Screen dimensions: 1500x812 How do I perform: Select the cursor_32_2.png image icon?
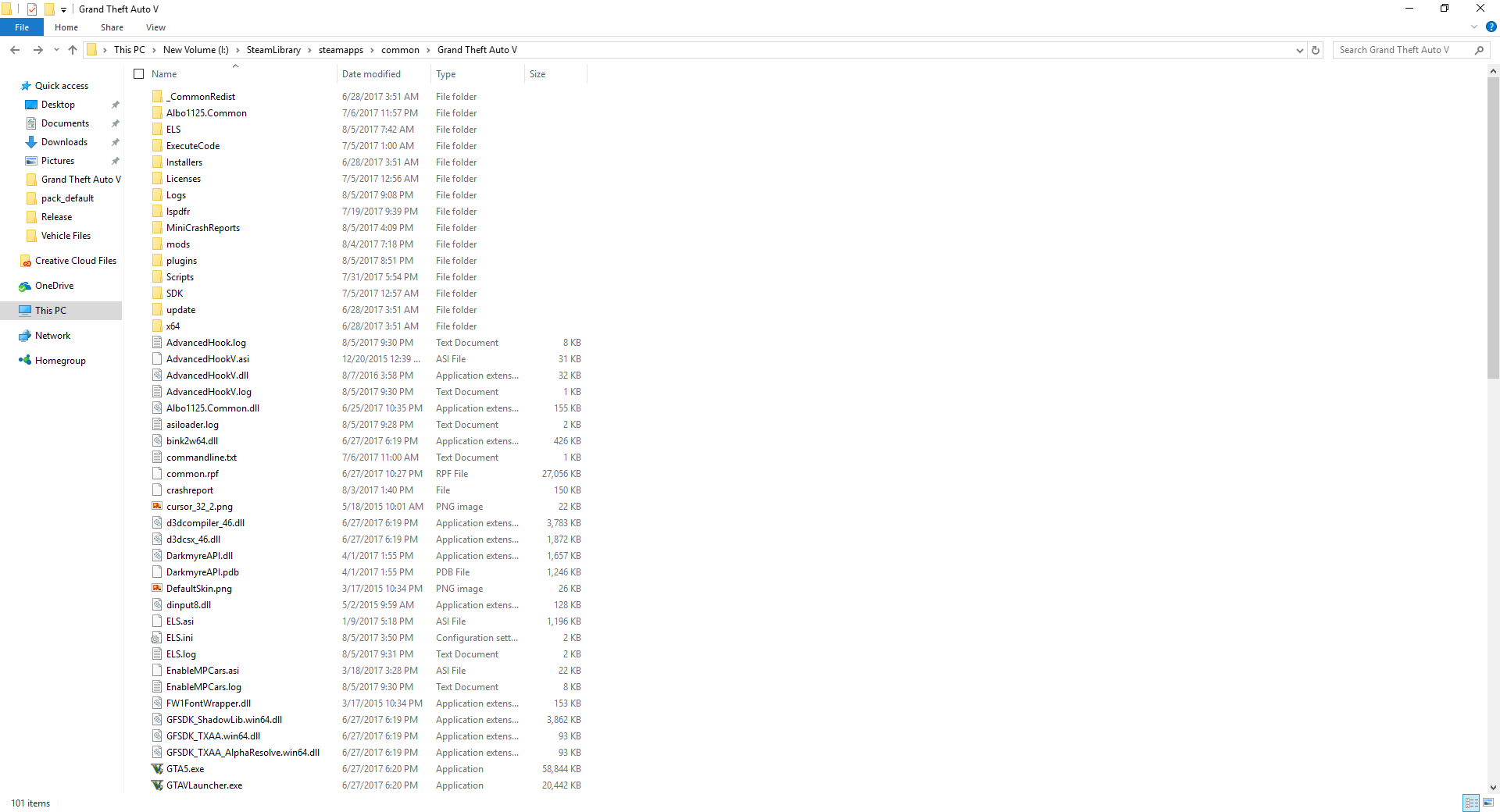[157, 507]
